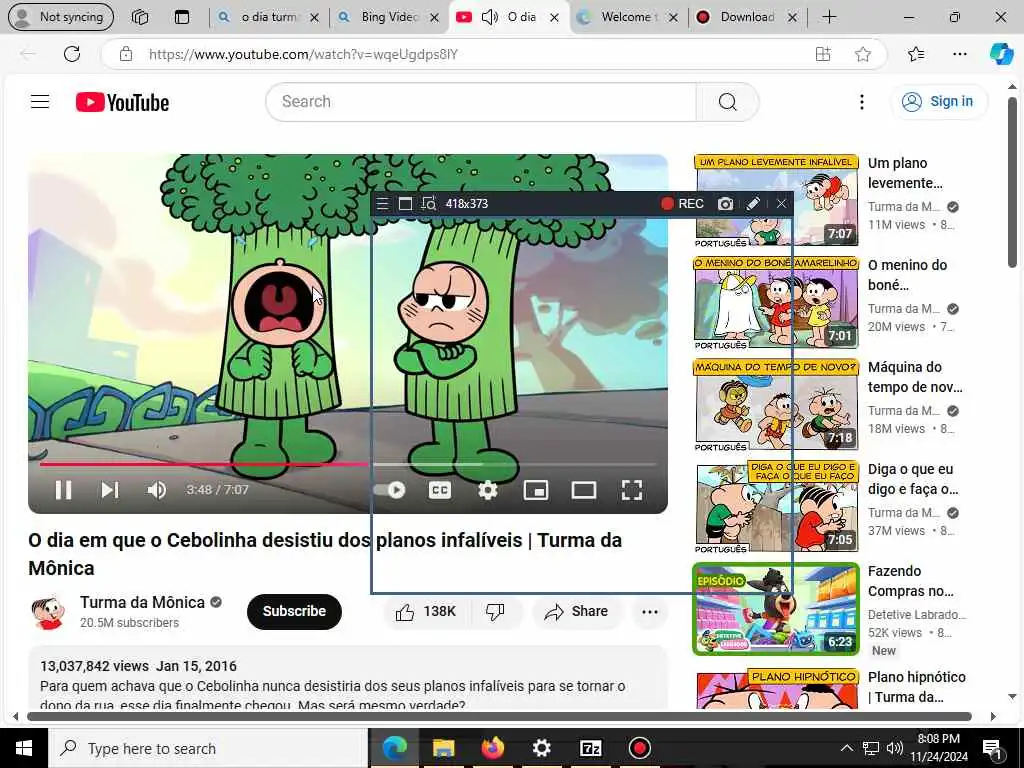
Task: Open Windows Start menu
Action: [x=24, y=748]
